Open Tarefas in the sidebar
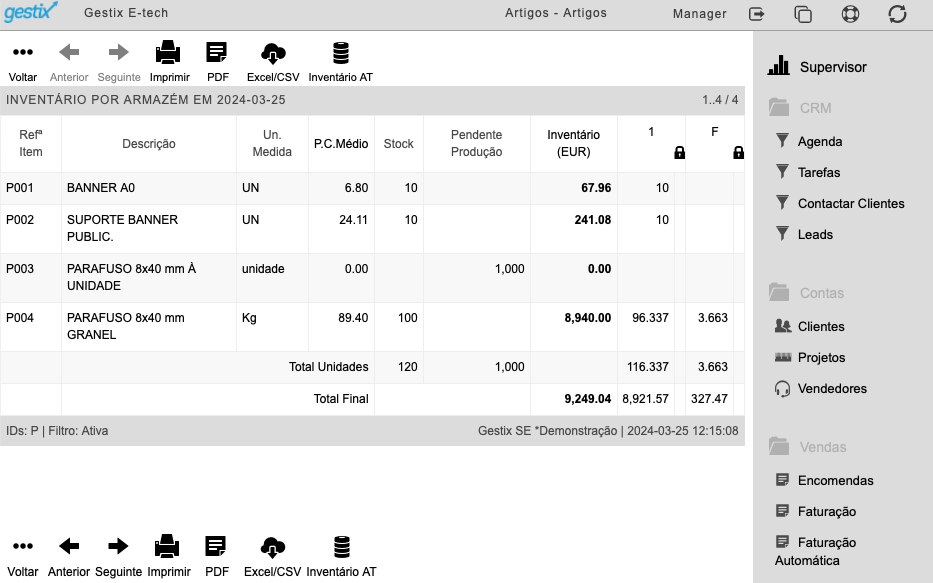933x583 pixels. tap(808, 173)
